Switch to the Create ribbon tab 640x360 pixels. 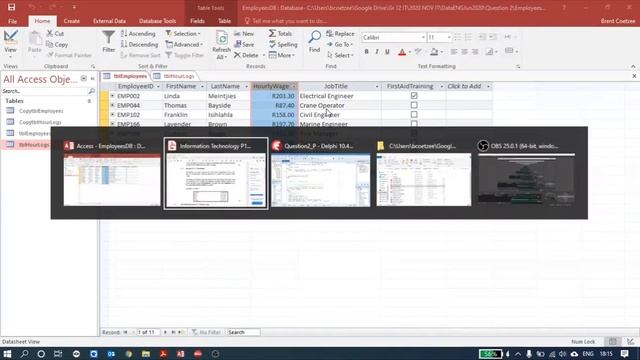point(71,21)
